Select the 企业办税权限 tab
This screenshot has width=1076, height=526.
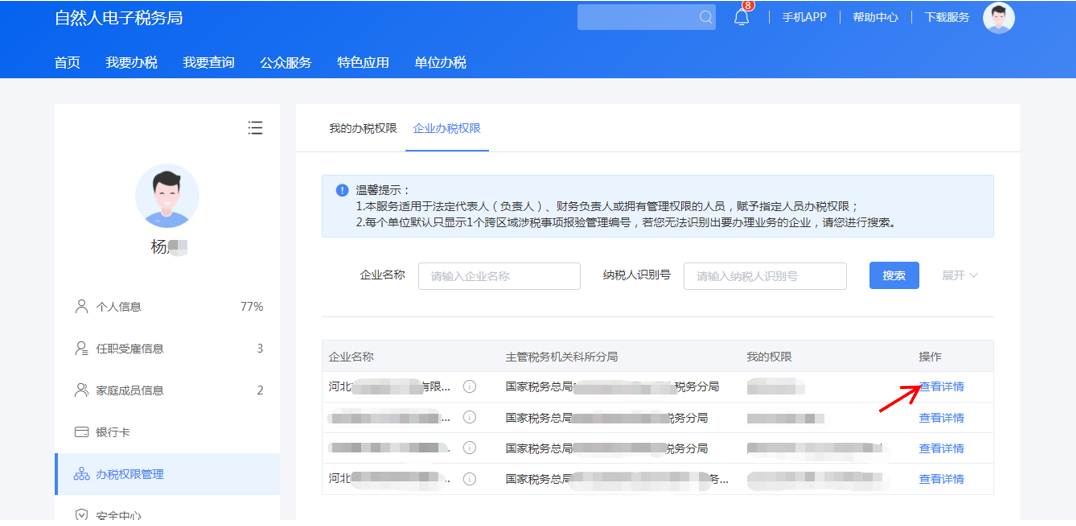click(447, 128)
